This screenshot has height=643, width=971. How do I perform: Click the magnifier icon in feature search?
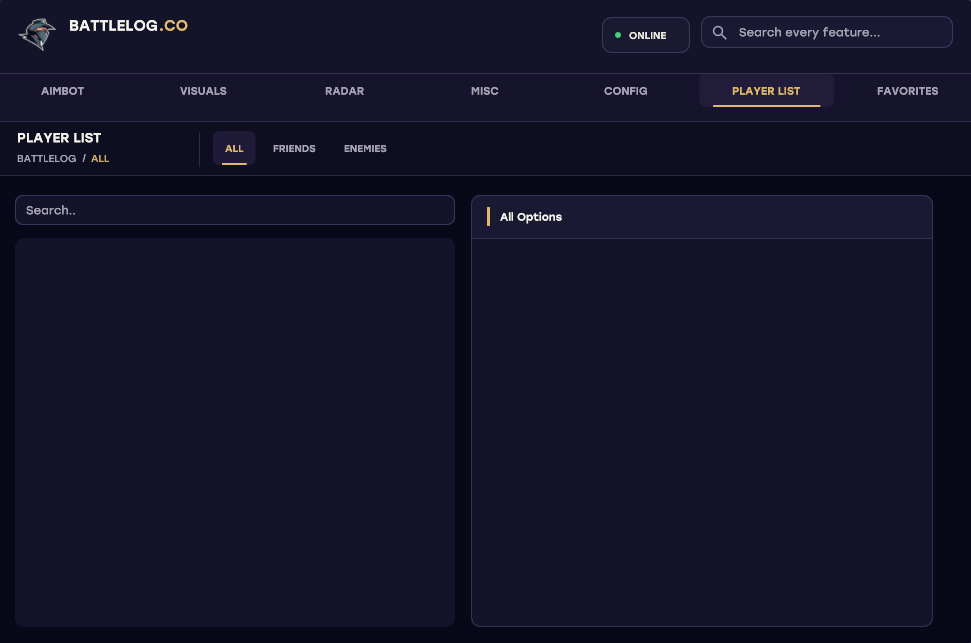(x=719, y=33)
